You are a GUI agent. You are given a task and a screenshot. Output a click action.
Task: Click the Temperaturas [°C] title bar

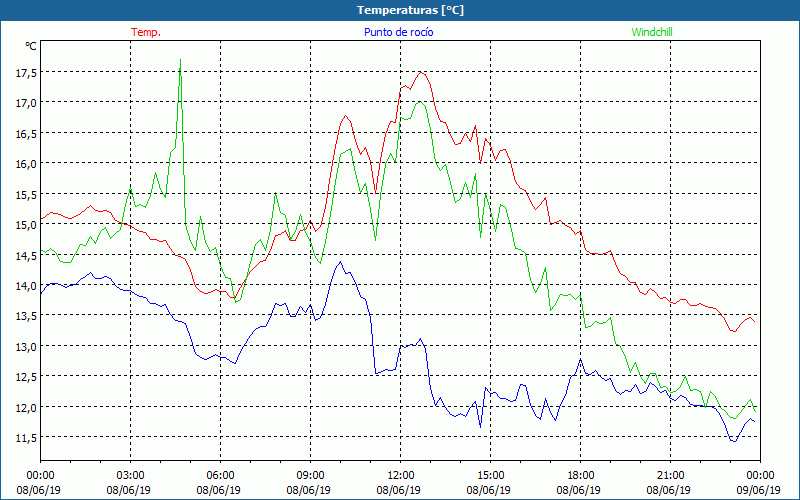pos(400,10)
